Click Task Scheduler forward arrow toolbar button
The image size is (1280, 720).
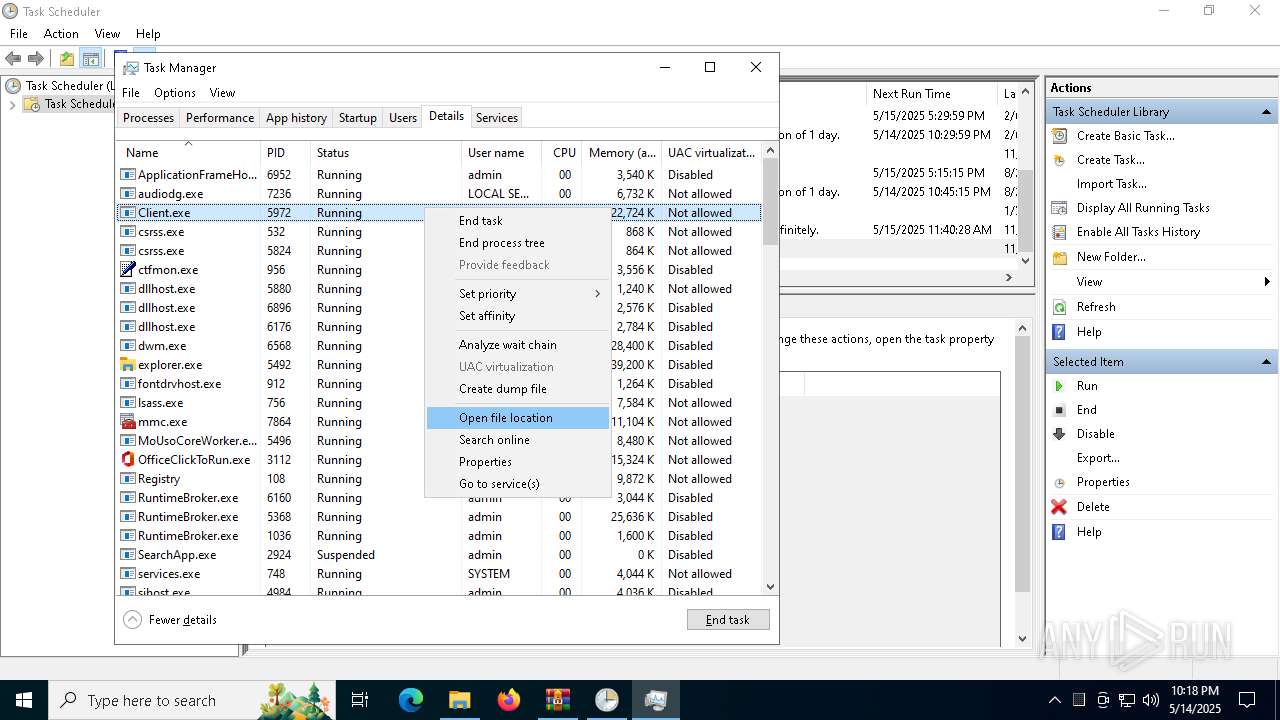pyautogui.click(x=36, y=59)
